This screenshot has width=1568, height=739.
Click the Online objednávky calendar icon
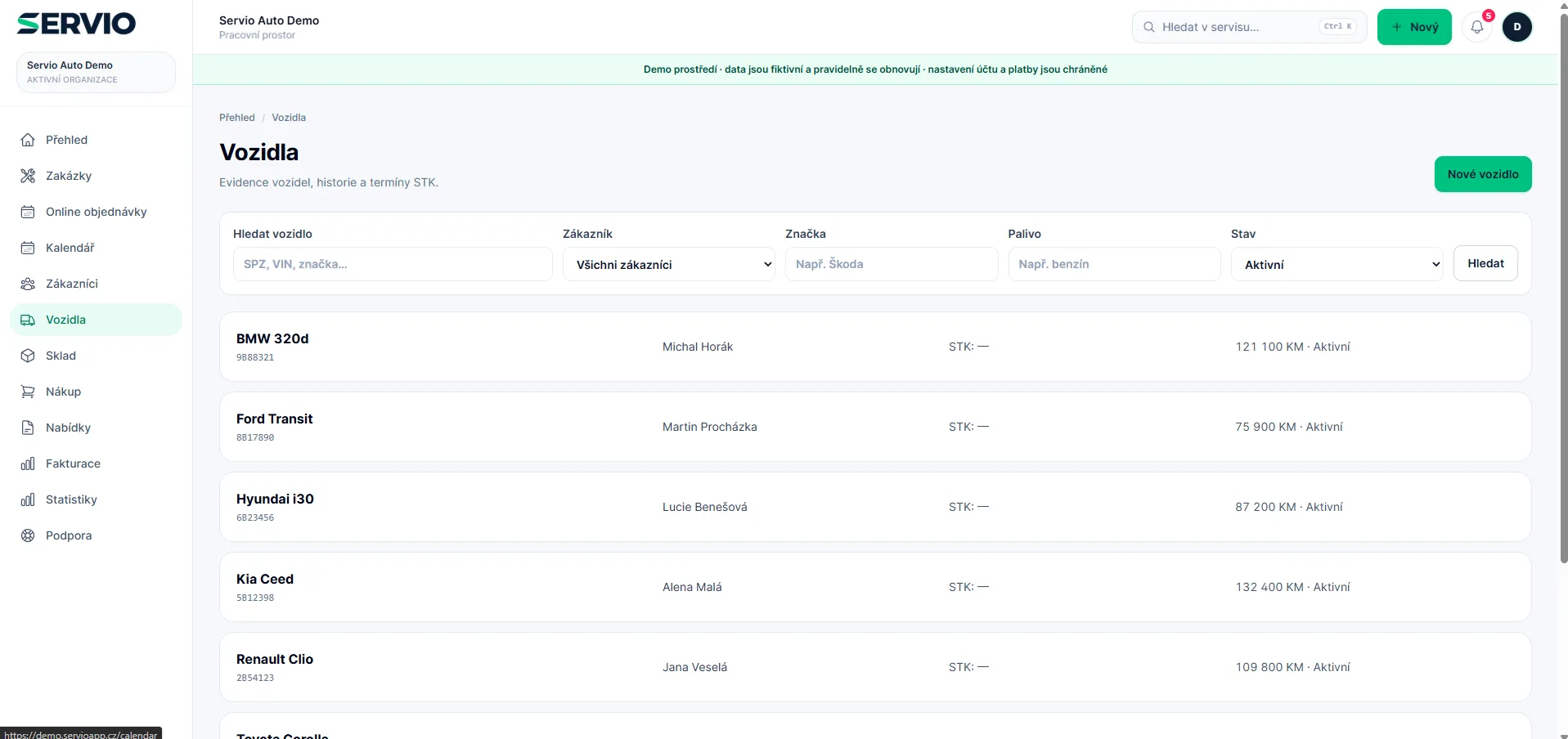pyautogui.click(x=28, y=212)
